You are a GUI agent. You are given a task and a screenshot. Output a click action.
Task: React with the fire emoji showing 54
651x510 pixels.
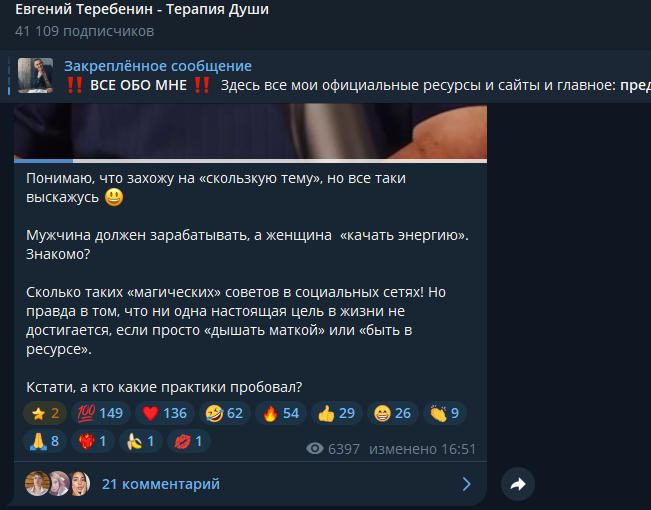click(281, 413)
